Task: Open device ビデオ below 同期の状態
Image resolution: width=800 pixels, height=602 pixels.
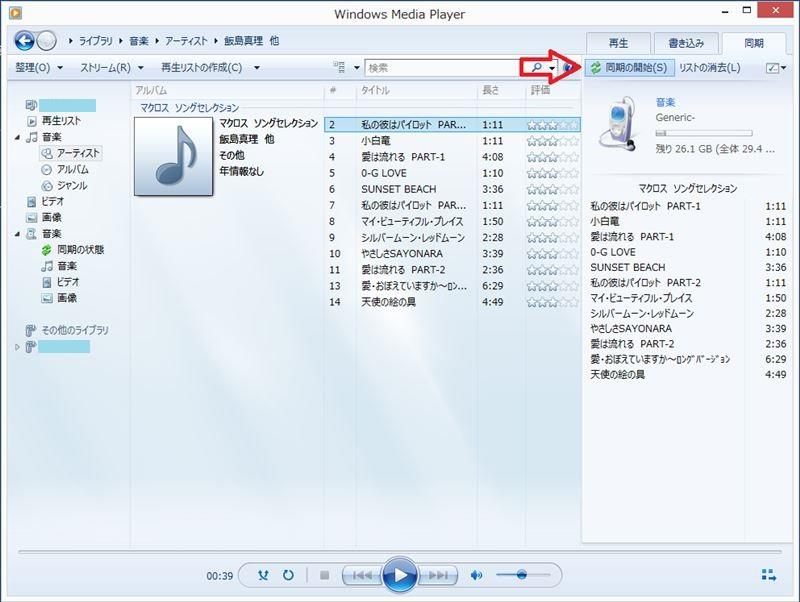Action: coord(68,282)
